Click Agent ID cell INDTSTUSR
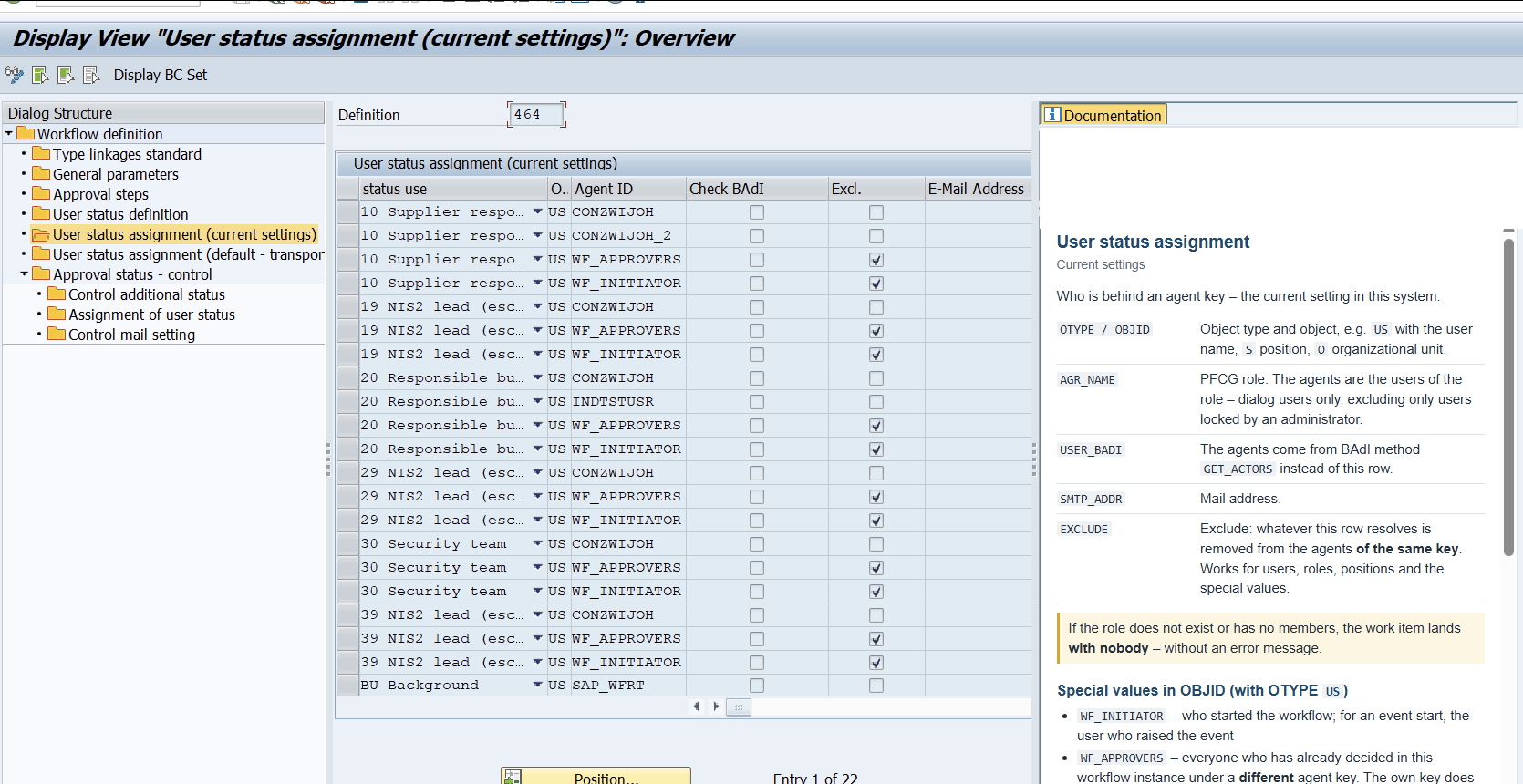Viewport: 1523px width, 784px height. [627, 402]
